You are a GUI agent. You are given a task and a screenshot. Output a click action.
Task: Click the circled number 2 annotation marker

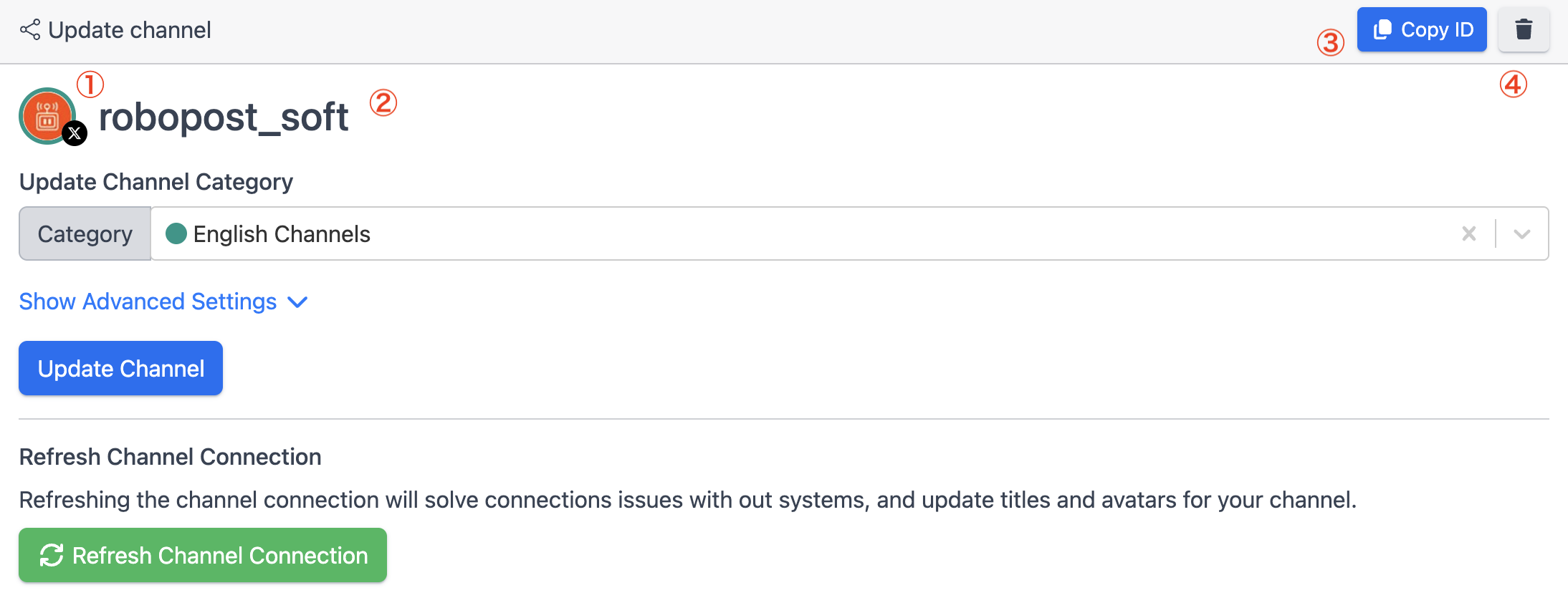click(383, 103)
